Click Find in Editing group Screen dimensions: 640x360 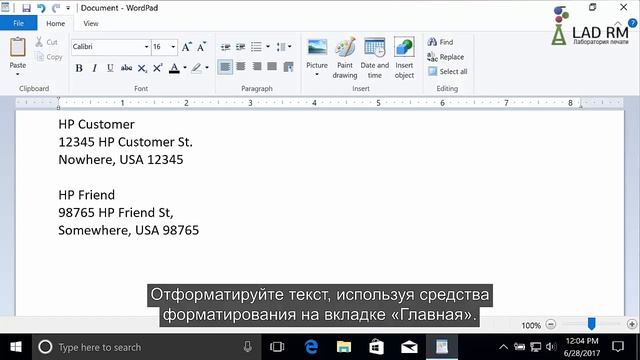click(x=440, y=42)
